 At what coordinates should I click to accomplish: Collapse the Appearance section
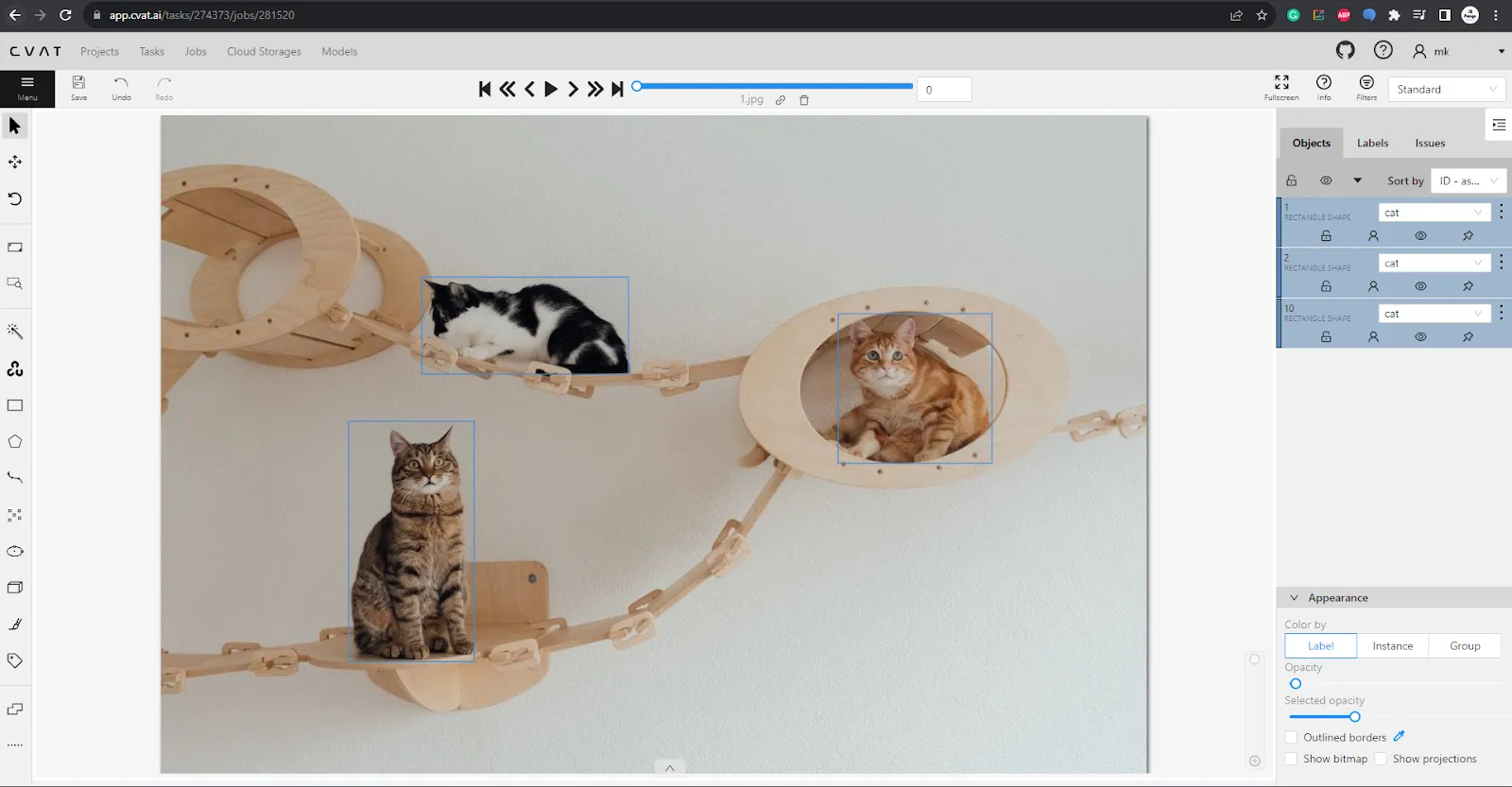tap(1295, 598)
